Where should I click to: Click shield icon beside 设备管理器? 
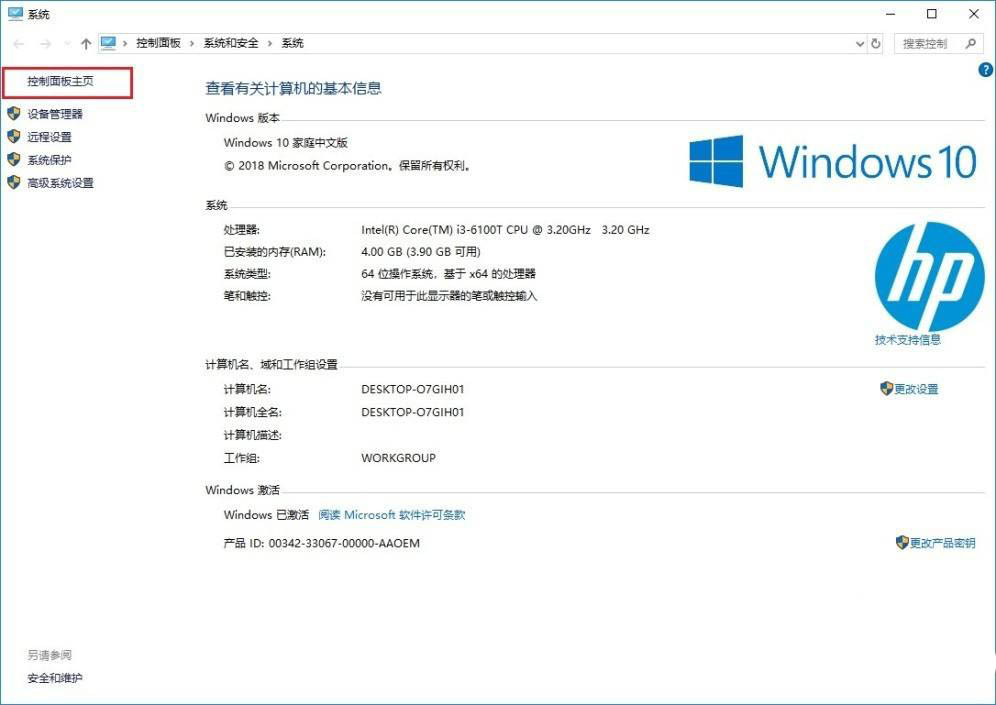click(13, 114)
